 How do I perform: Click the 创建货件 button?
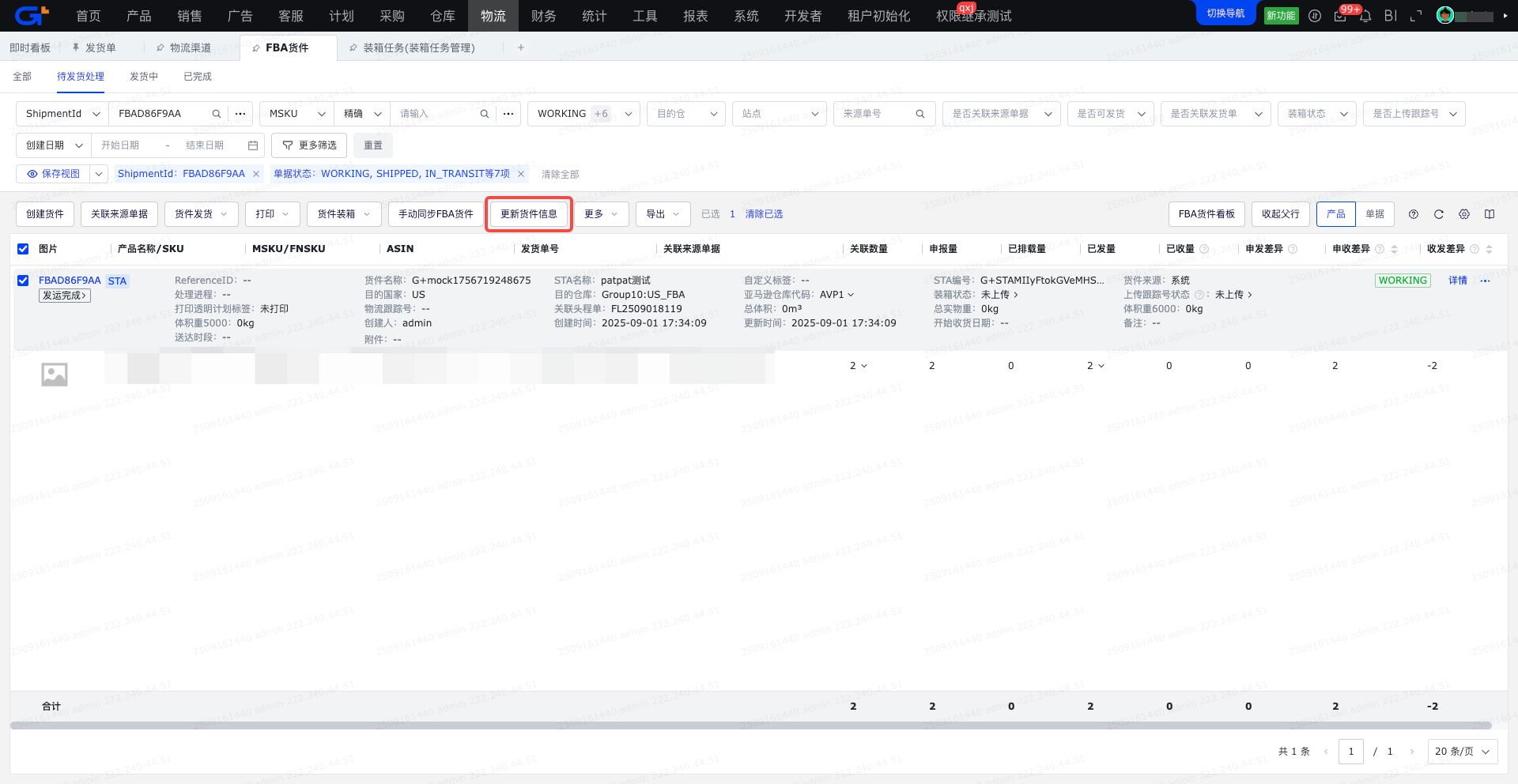45,214
